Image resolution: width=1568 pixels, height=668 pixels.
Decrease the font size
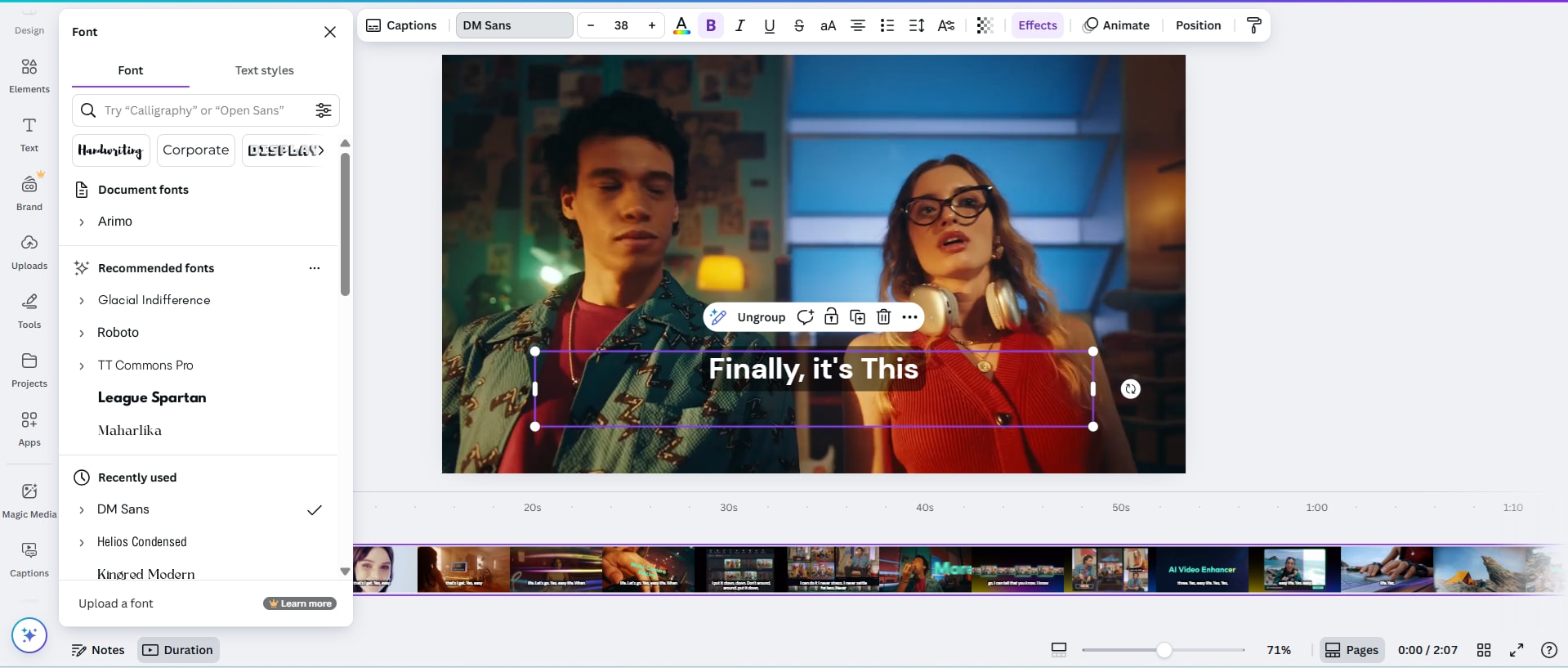point(591,25)
